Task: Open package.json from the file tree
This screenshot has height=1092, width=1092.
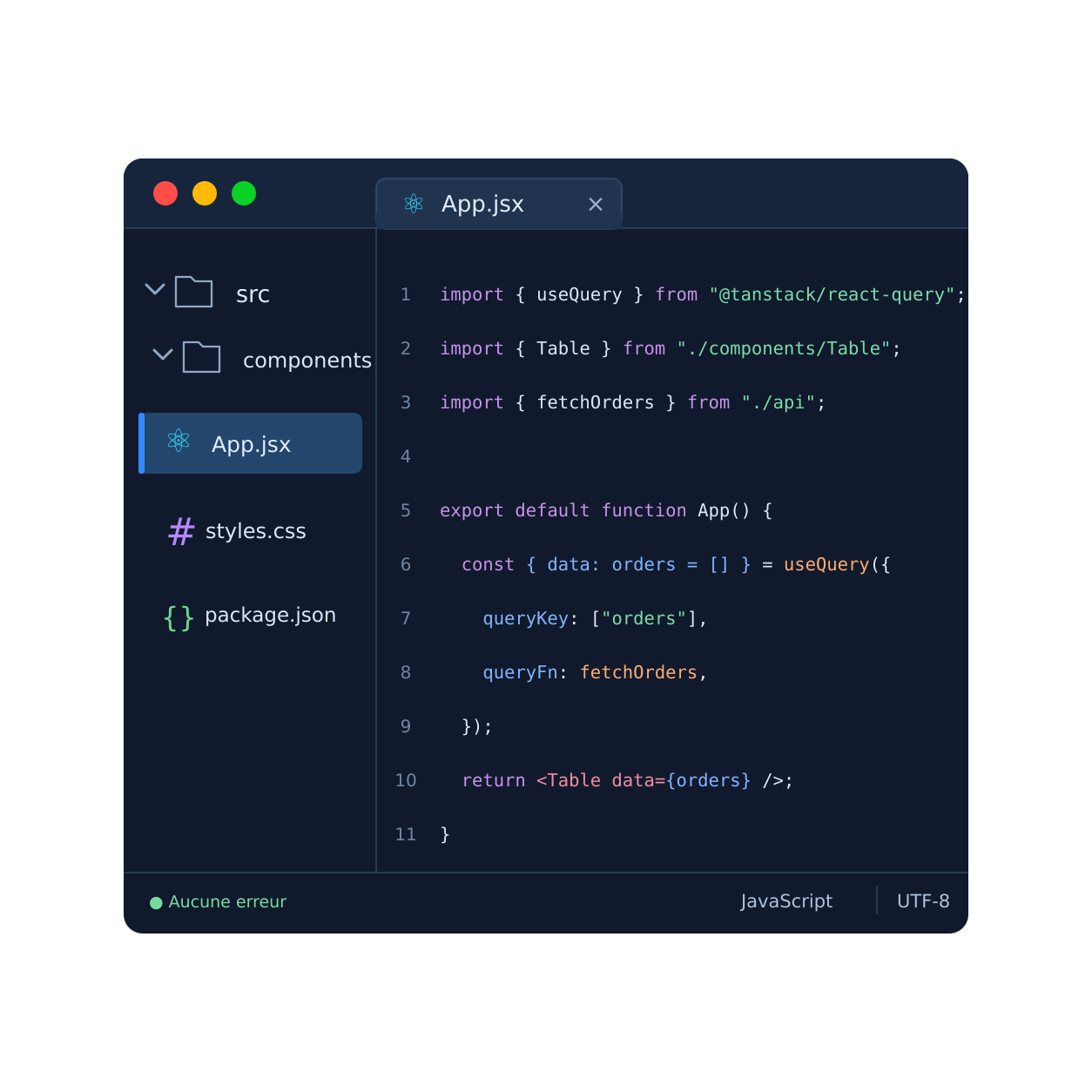Action: point(270,615)
